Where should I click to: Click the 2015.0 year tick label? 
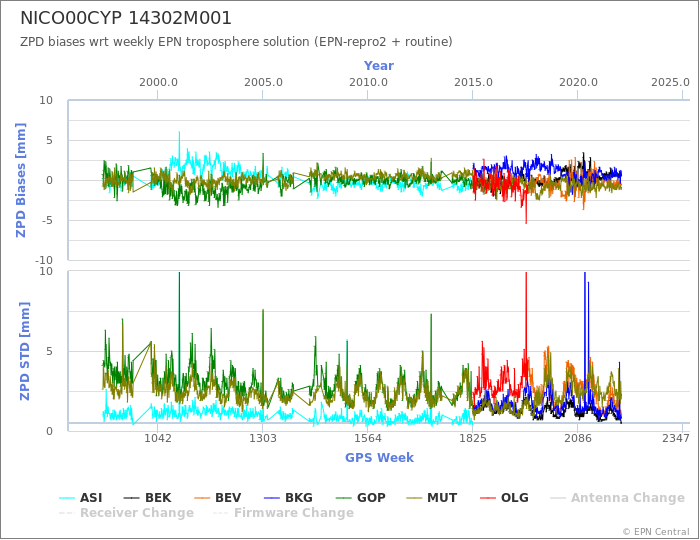coord(473,83)
